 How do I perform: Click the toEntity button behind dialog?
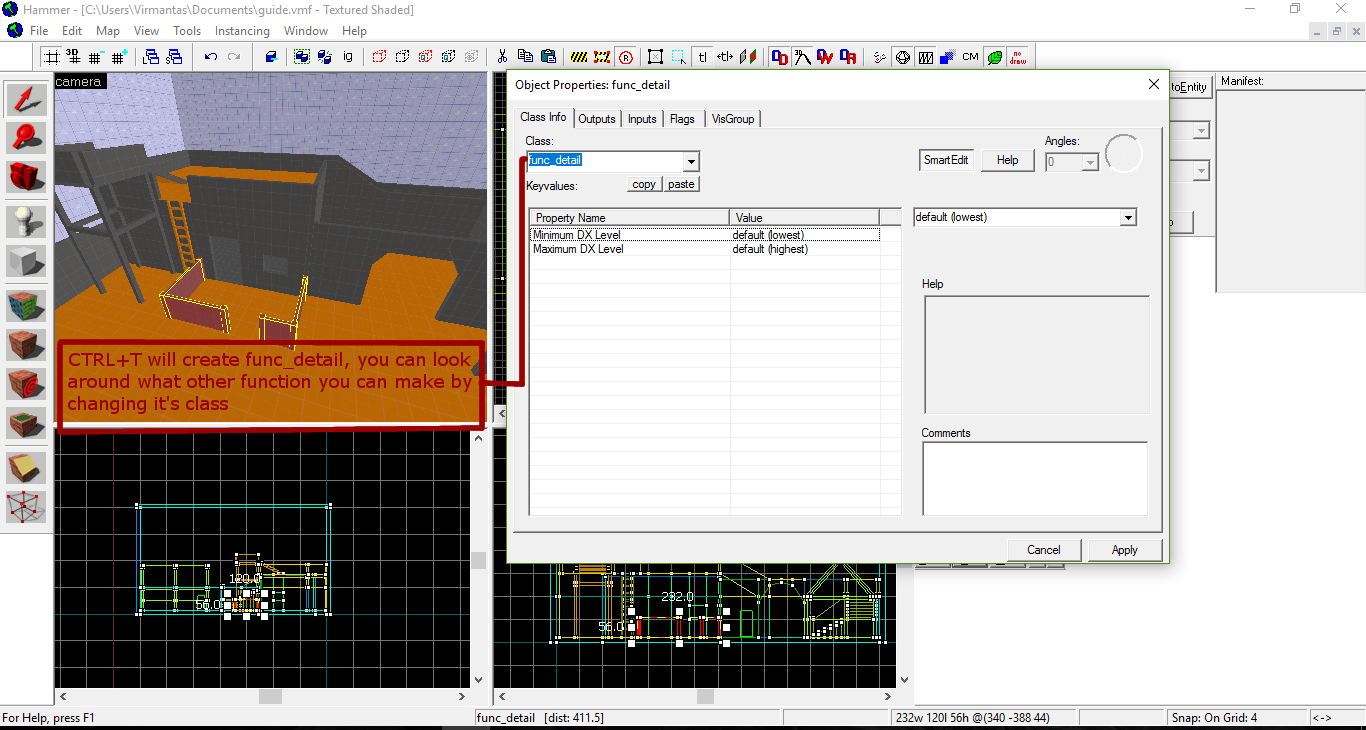(x=1190, y=87)
